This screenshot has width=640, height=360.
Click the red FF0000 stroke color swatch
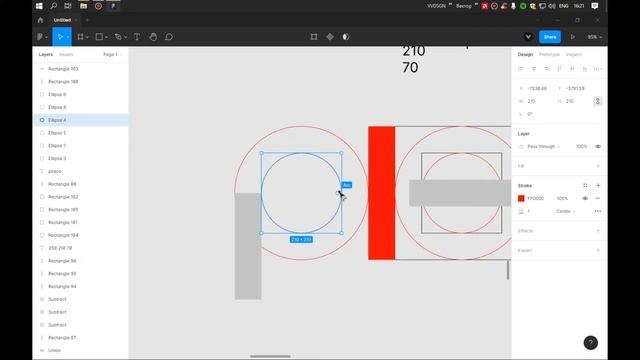pyautogui.click(x=521, y=198)
